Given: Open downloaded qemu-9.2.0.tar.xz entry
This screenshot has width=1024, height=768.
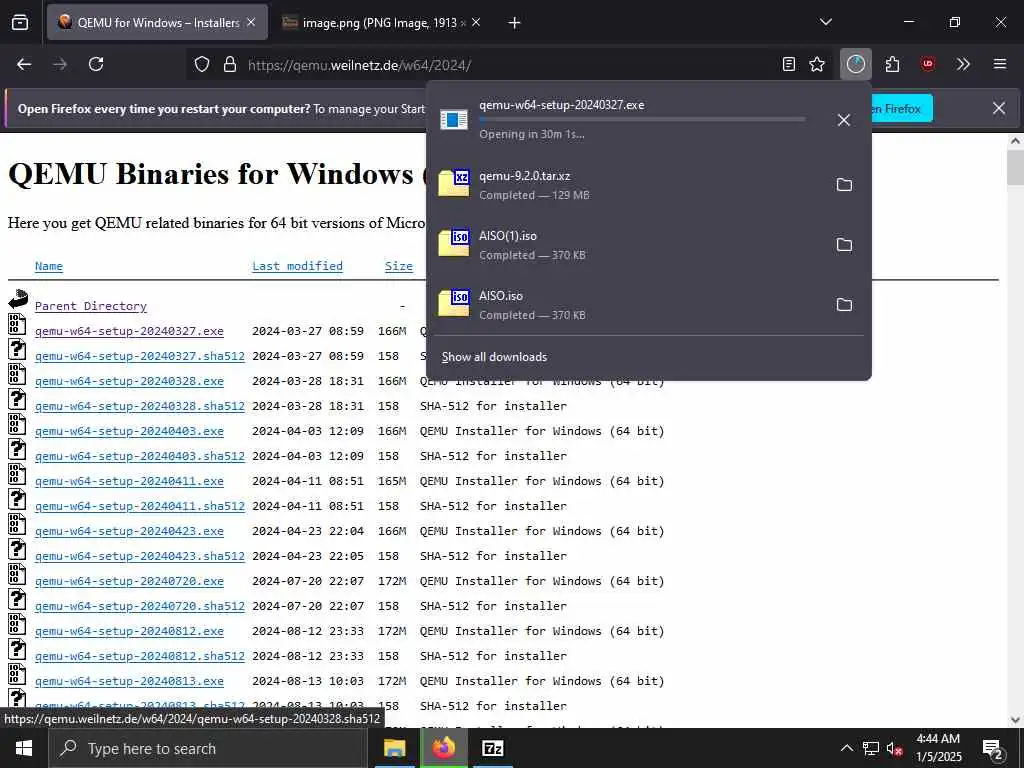Looking at the screenshot, I should pyautogui.click(x=629, y=185).
